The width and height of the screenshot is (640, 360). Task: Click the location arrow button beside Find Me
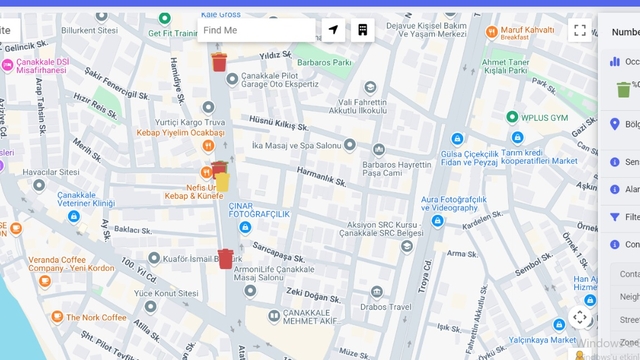pyautogui.click(x=333, y=30)
